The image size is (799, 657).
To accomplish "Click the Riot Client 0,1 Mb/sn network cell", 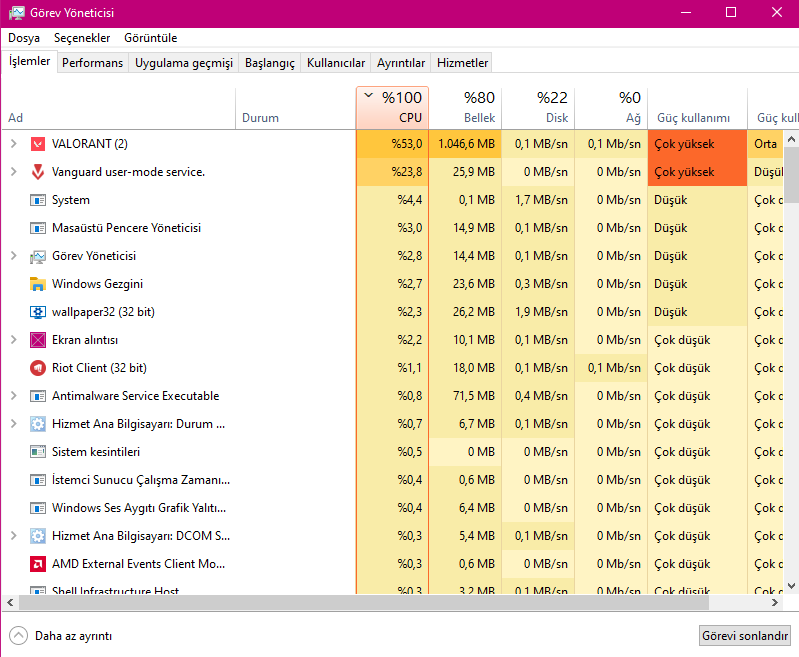I will pyautogui.click(x=611, y=368).
